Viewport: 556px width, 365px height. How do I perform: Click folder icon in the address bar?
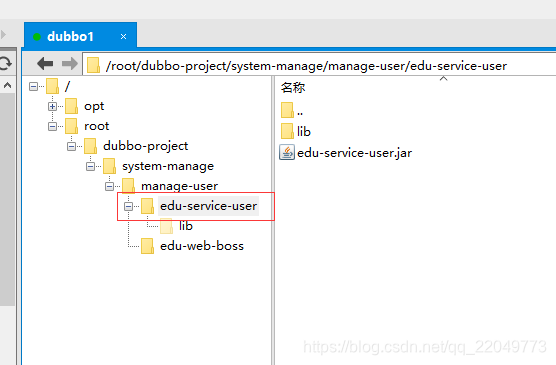(x=93, y=65)
